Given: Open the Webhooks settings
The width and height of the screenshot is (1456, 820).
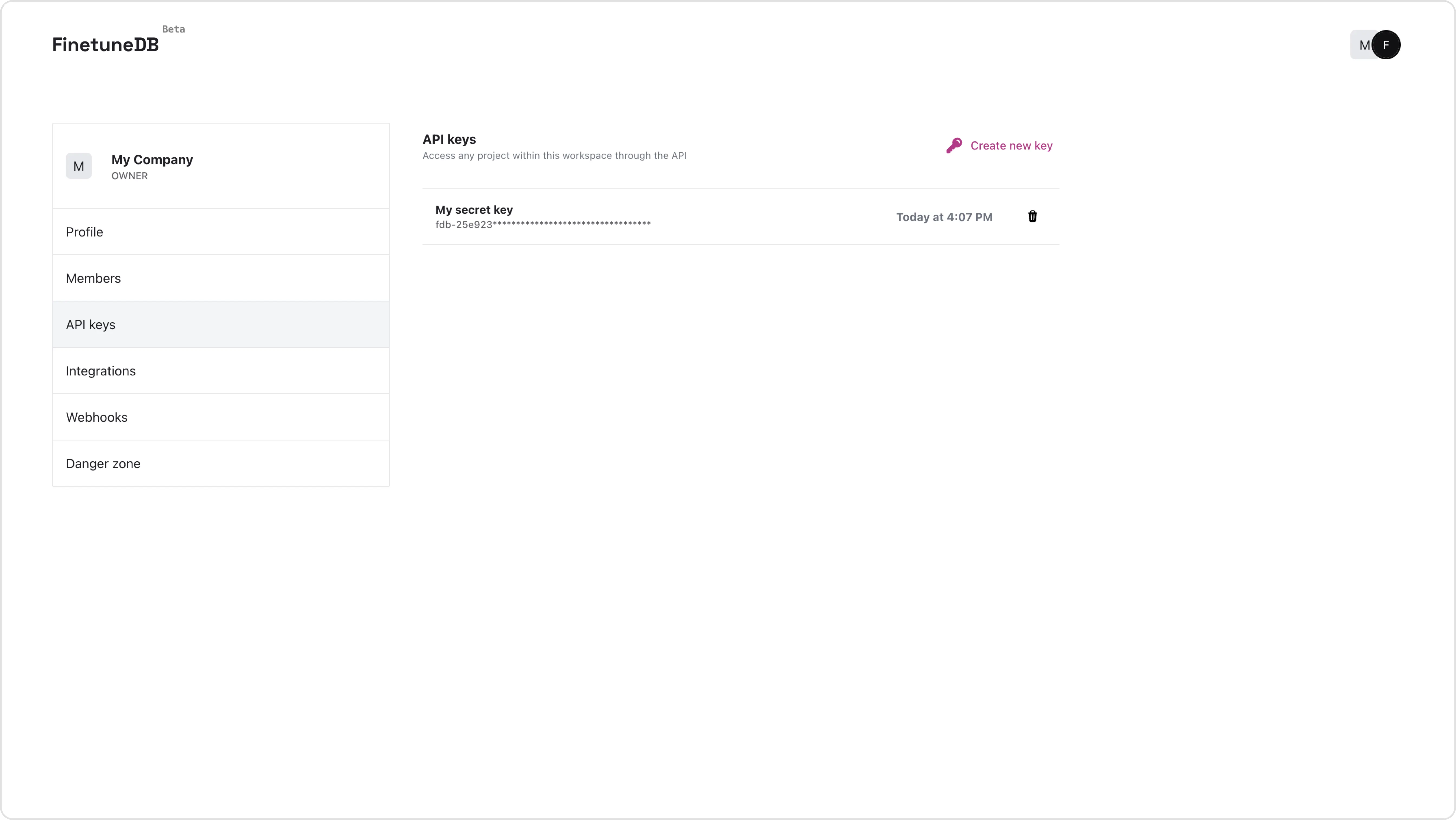Looking at the screenshot, I should 97,417.
